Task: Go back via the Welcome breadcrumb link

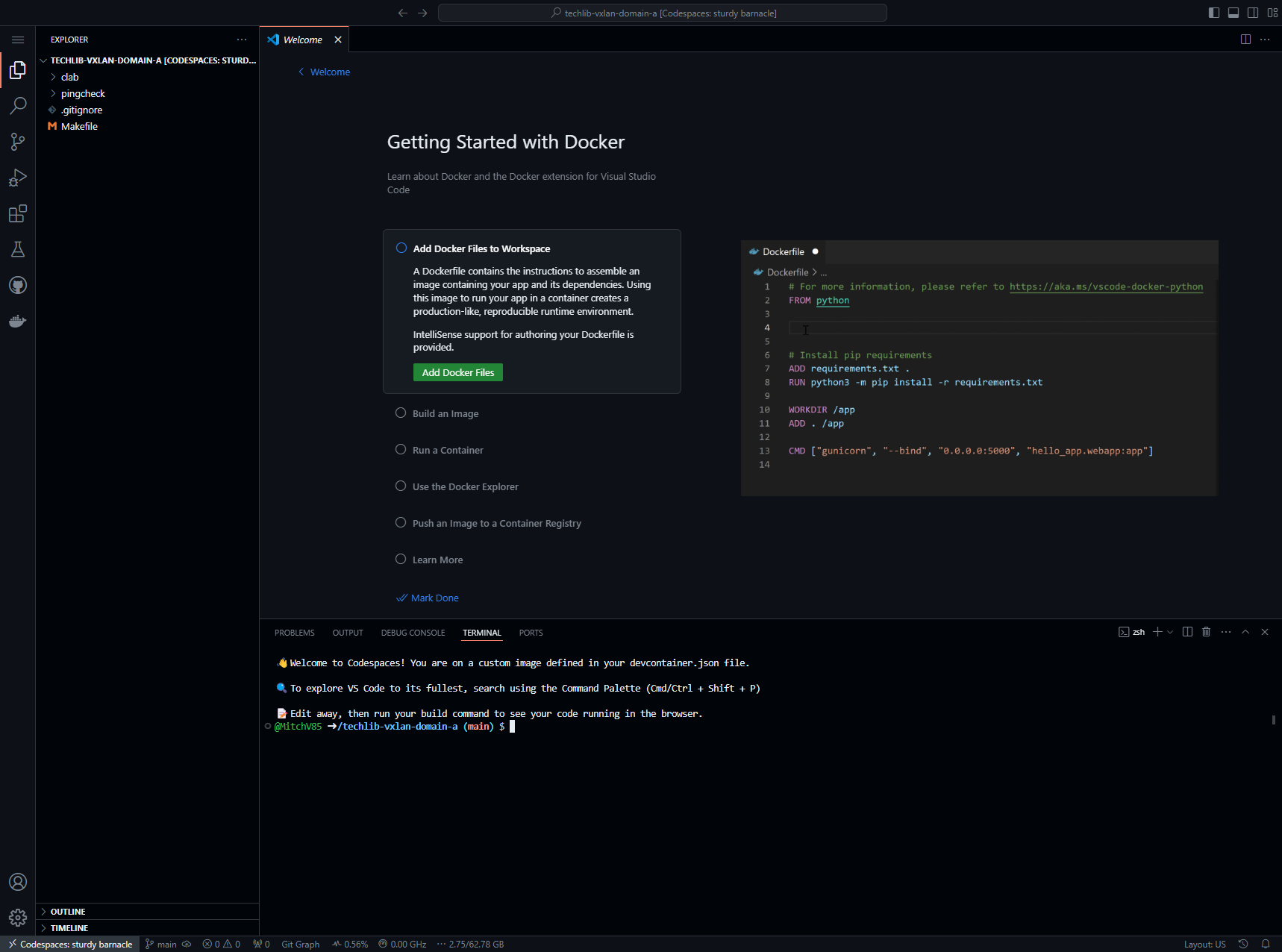Action: pyautogui.click(x=325, y=72)
